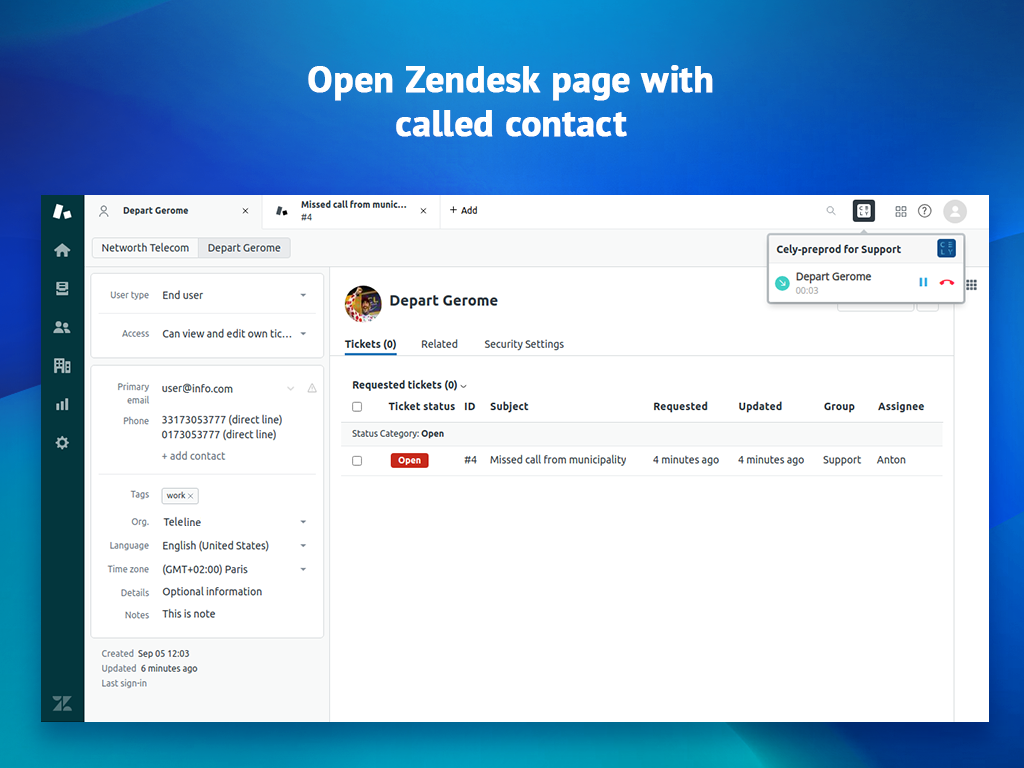Click the add contact link
Viewport: 1024px width, 768px height.
click(x=194, y=456)
